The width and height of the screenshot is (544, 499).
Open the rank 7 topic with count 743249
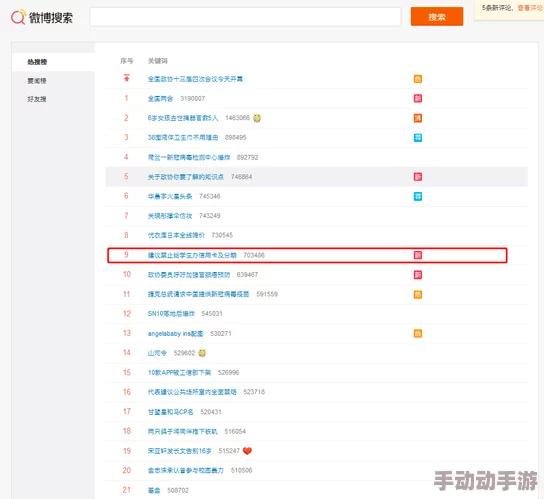click(x=170, y=216)
